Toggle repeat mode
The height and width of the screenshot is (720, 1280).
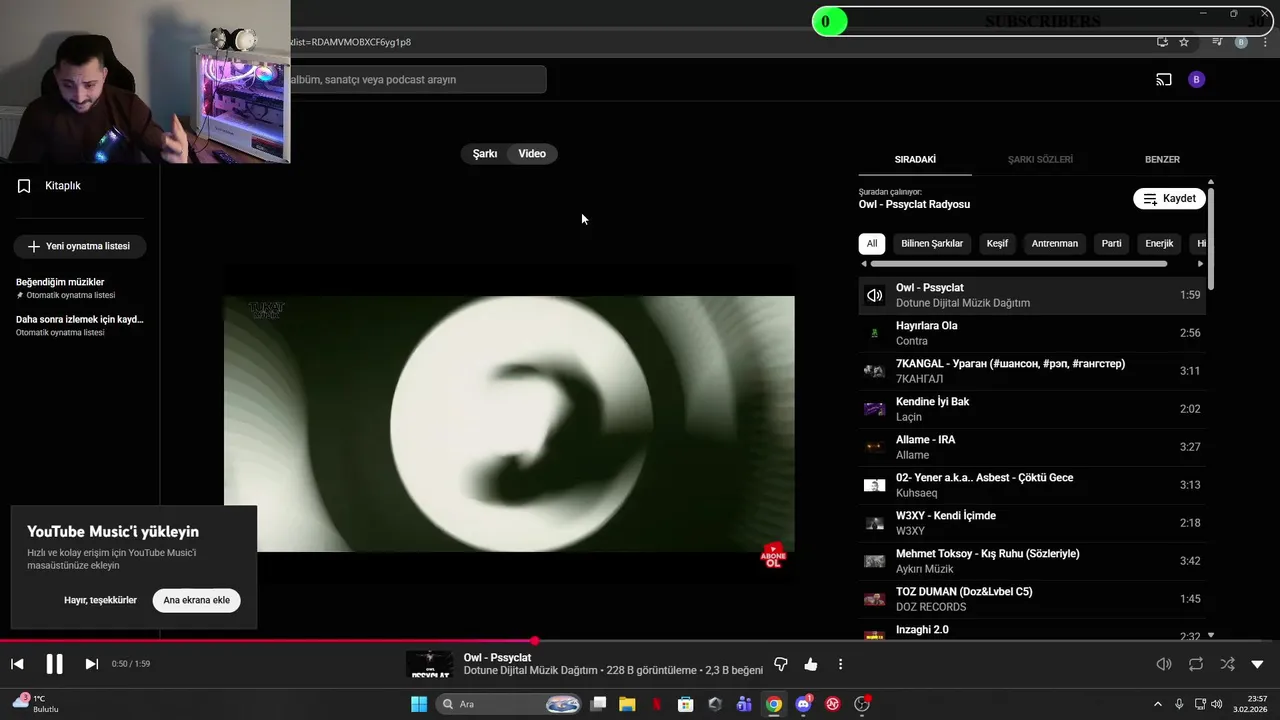[1196, 664]
